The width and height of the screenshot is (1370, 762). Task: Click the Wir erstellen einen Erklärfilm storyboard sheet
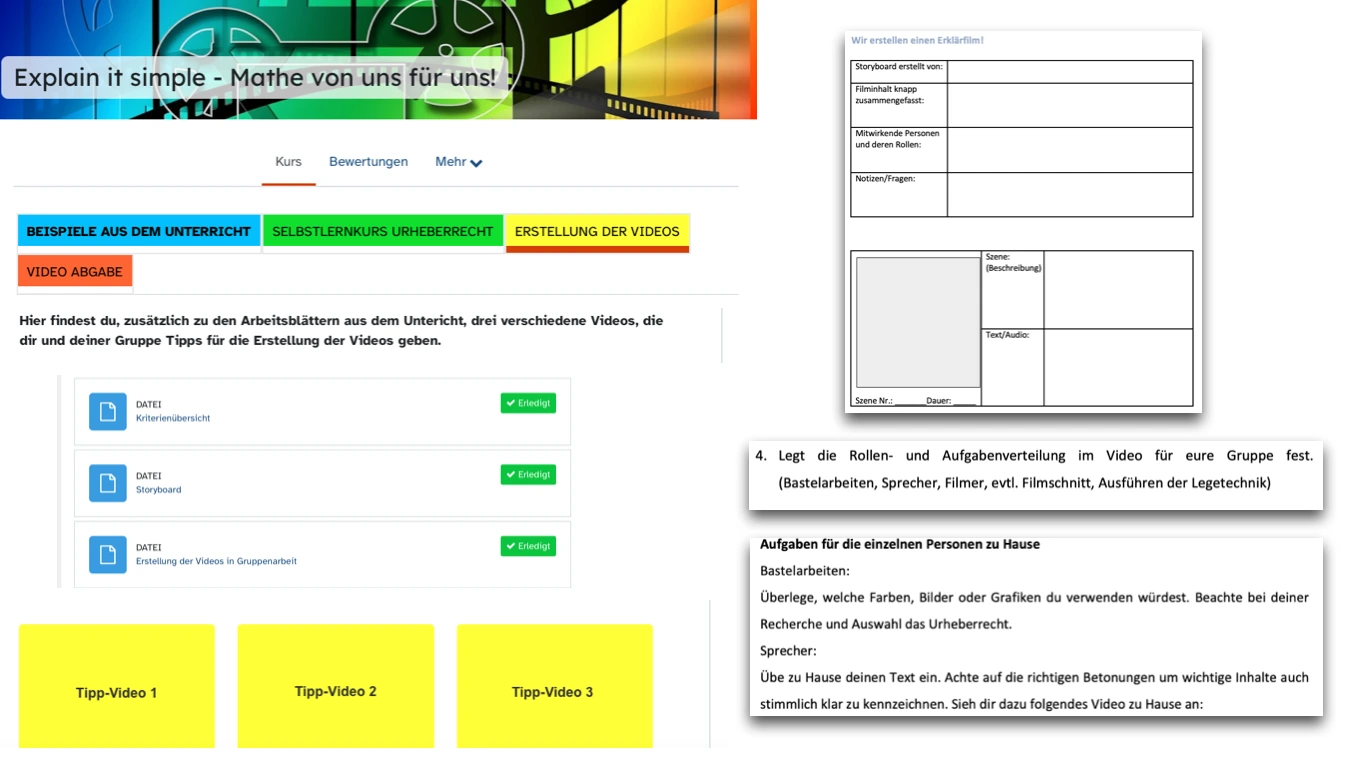coord(1022,222)
